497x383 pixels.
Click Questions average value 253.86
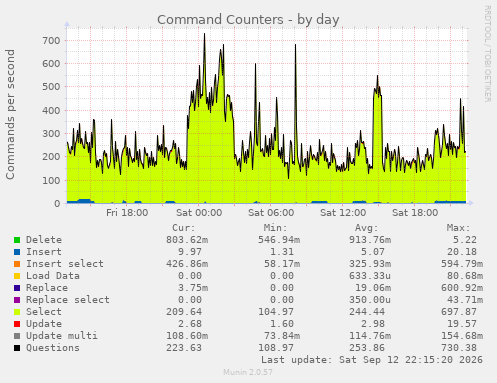click(x=367, y=348)
